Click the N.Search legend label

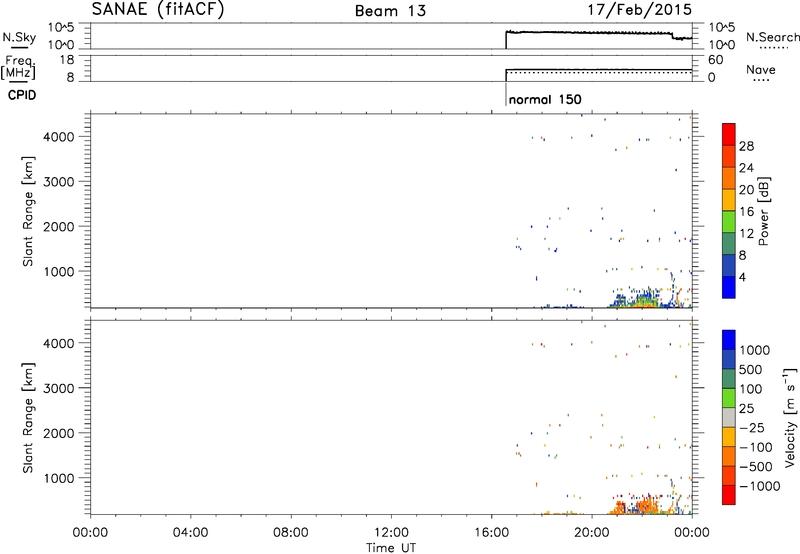coord(772,37)
